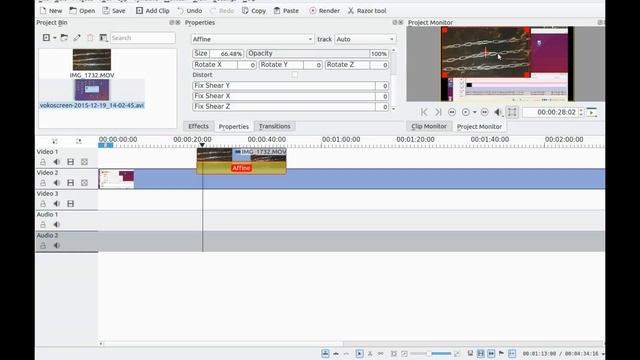
Task: Toggle the Distort checkbox
Action: tap(295, 75)
